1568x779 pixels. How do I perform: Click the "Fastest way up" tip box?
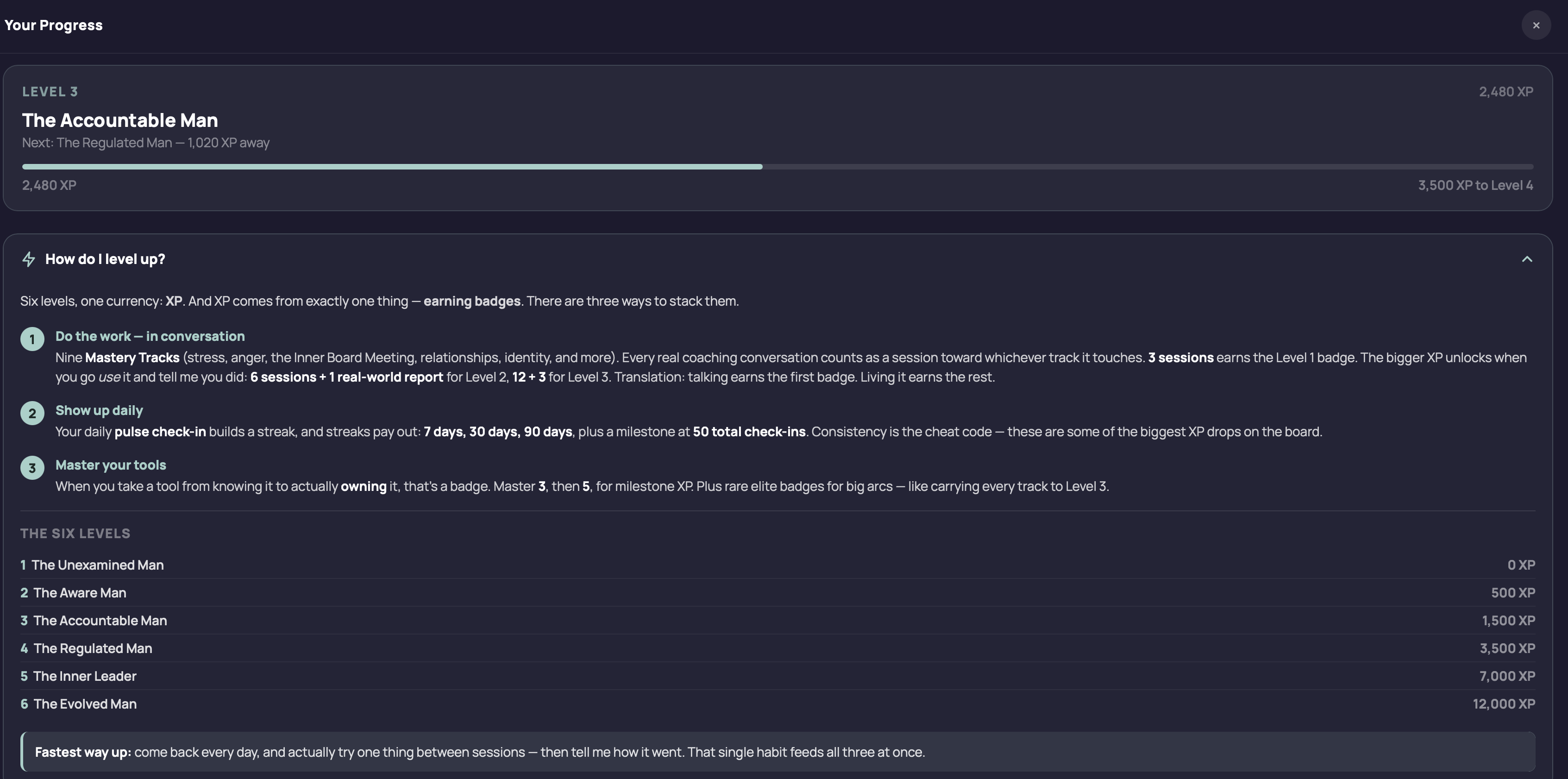click(x=778, y=752)
